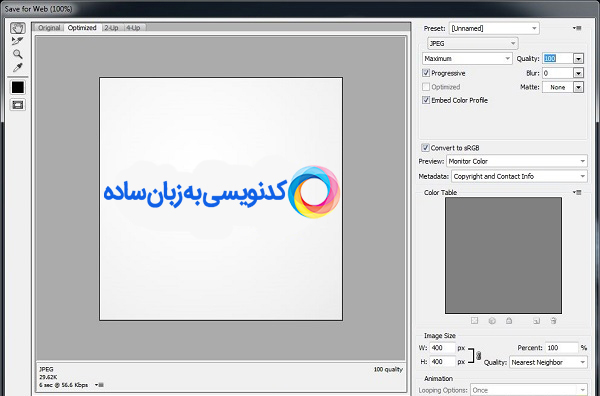Image resolution: width=600 pixels, height=396 pixels.
Task: Switch to the Optimized tab
Action: tap(82, 28)
